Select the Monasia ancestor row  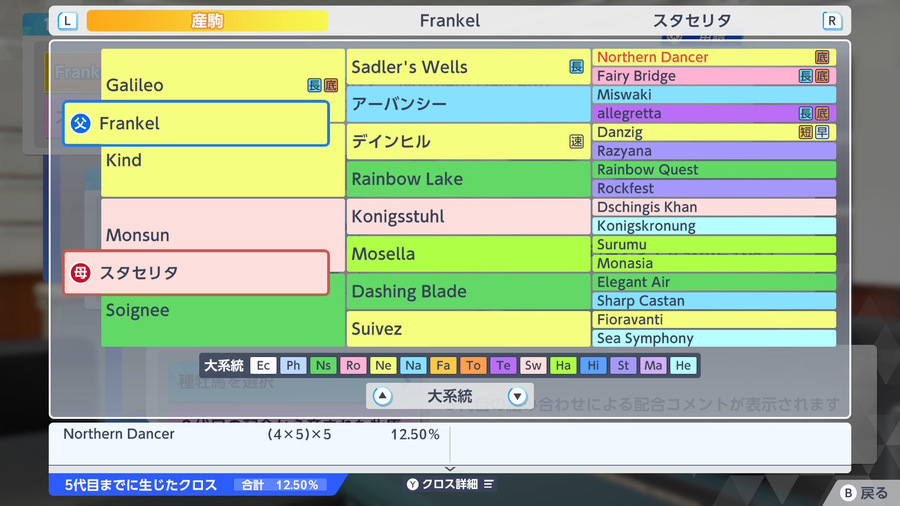[714, 263]
